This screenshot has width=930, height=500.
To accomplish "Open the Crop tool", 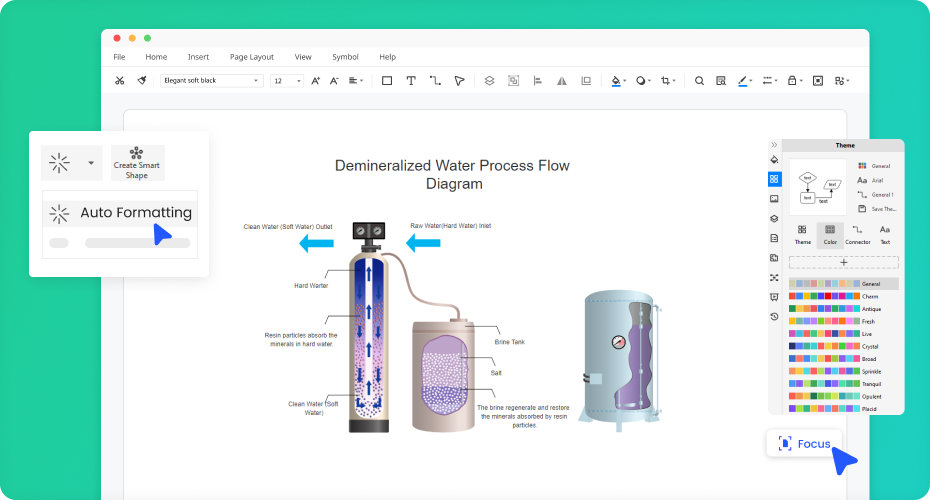I will coord(666,80).
